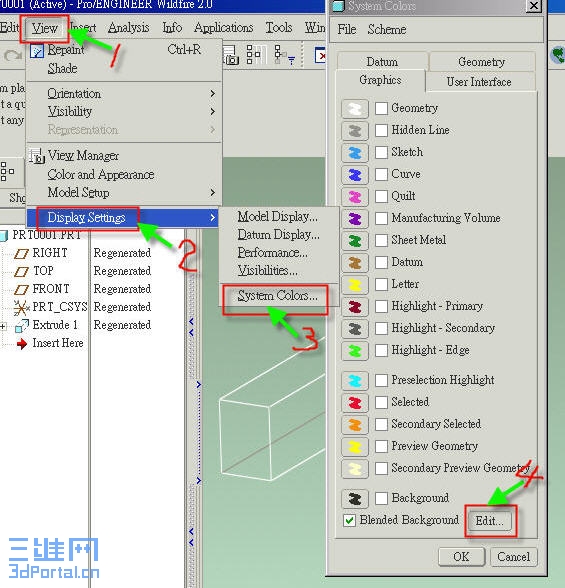Click the Repaint icon in View menu
This screenshot has height=588, width=565.
coord(37,51)
